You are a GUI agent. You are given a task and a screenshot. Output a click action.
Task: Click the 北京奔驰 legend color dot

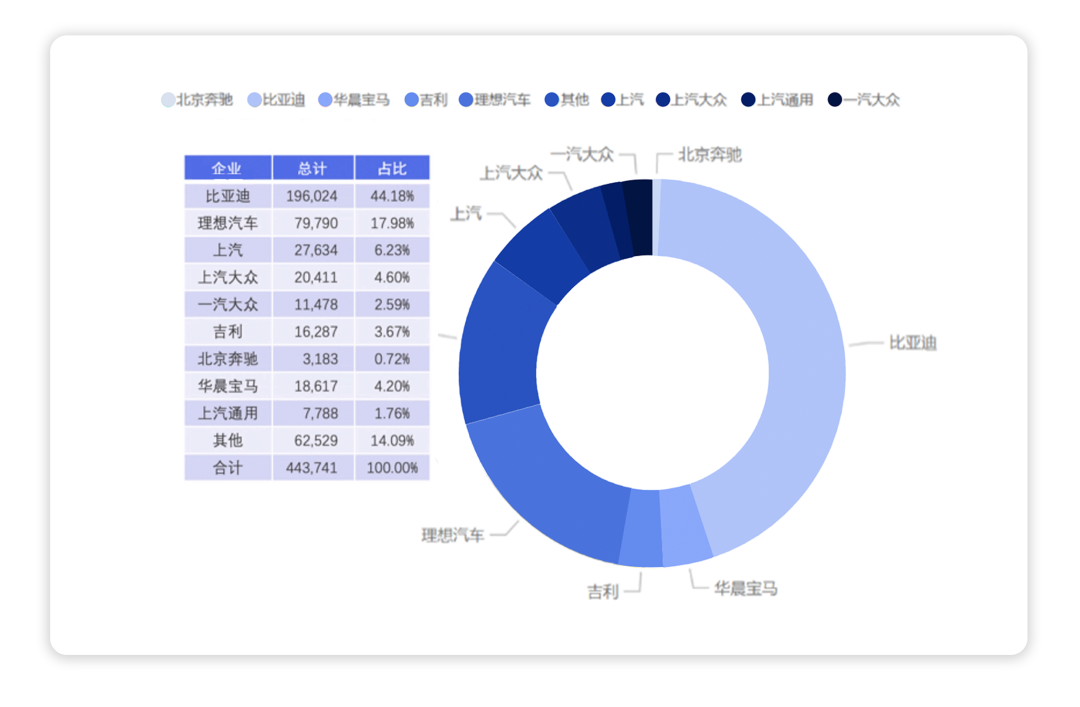[x=168, y=100]
